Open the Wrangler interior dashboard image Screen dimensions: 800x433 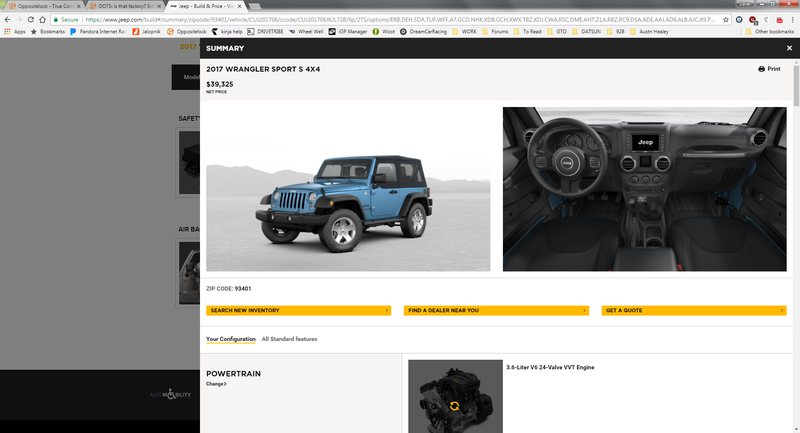[x=644, y=189]
